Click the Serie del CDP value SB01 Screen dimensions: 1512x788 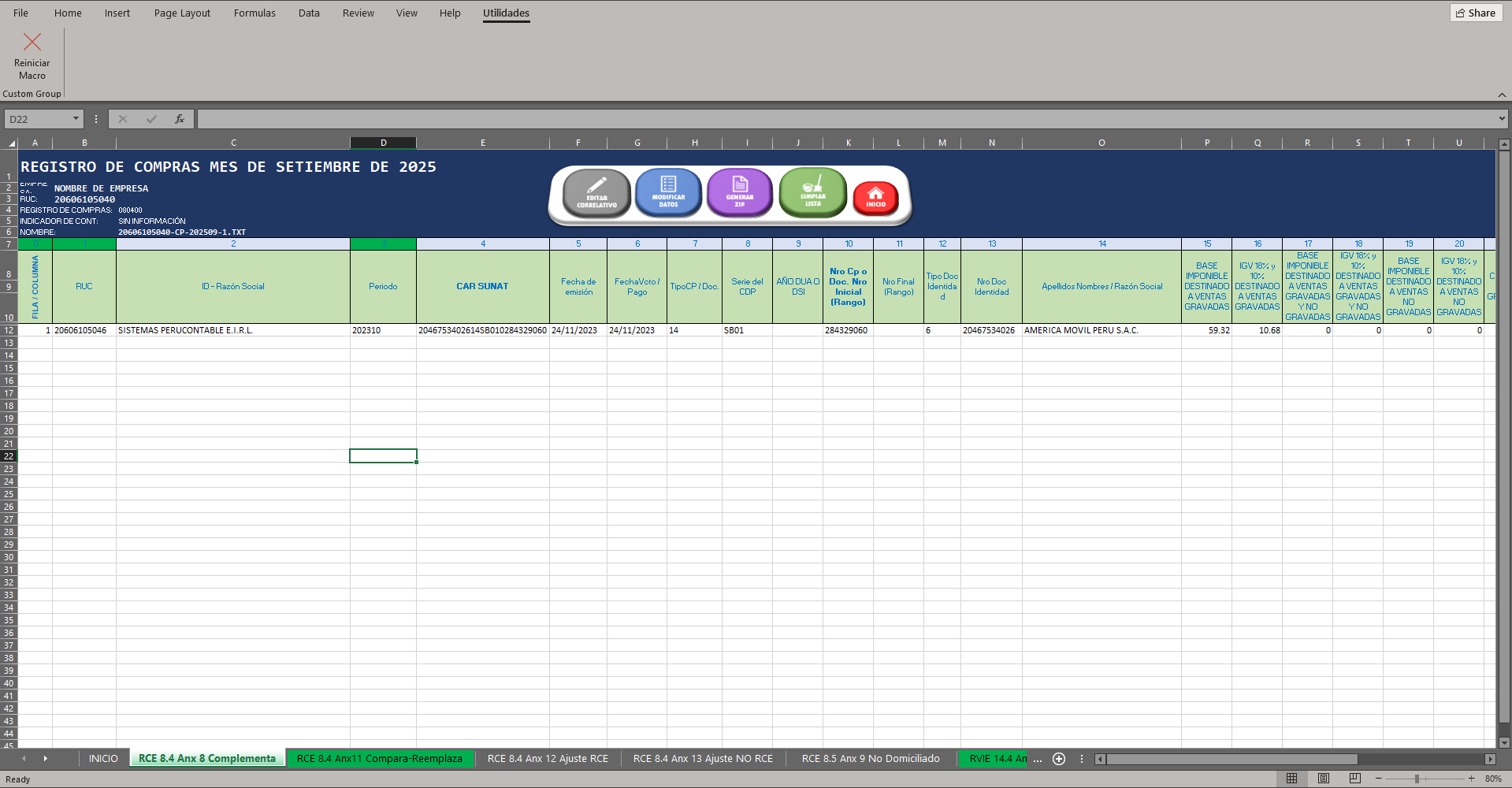click(747, 330)
